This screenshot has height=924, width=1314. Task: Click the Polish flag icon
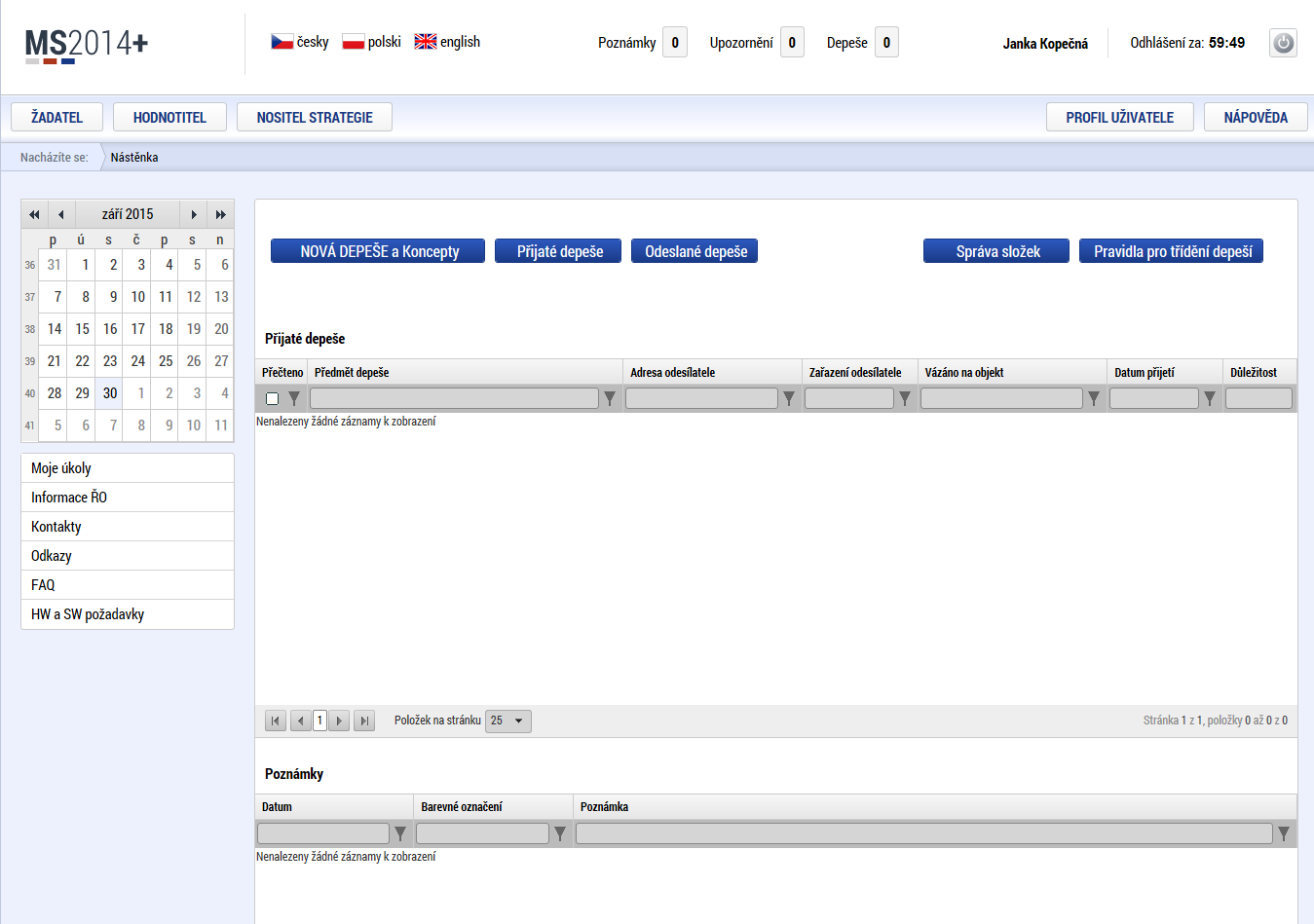pyautogui.click(x=354, y=42)
